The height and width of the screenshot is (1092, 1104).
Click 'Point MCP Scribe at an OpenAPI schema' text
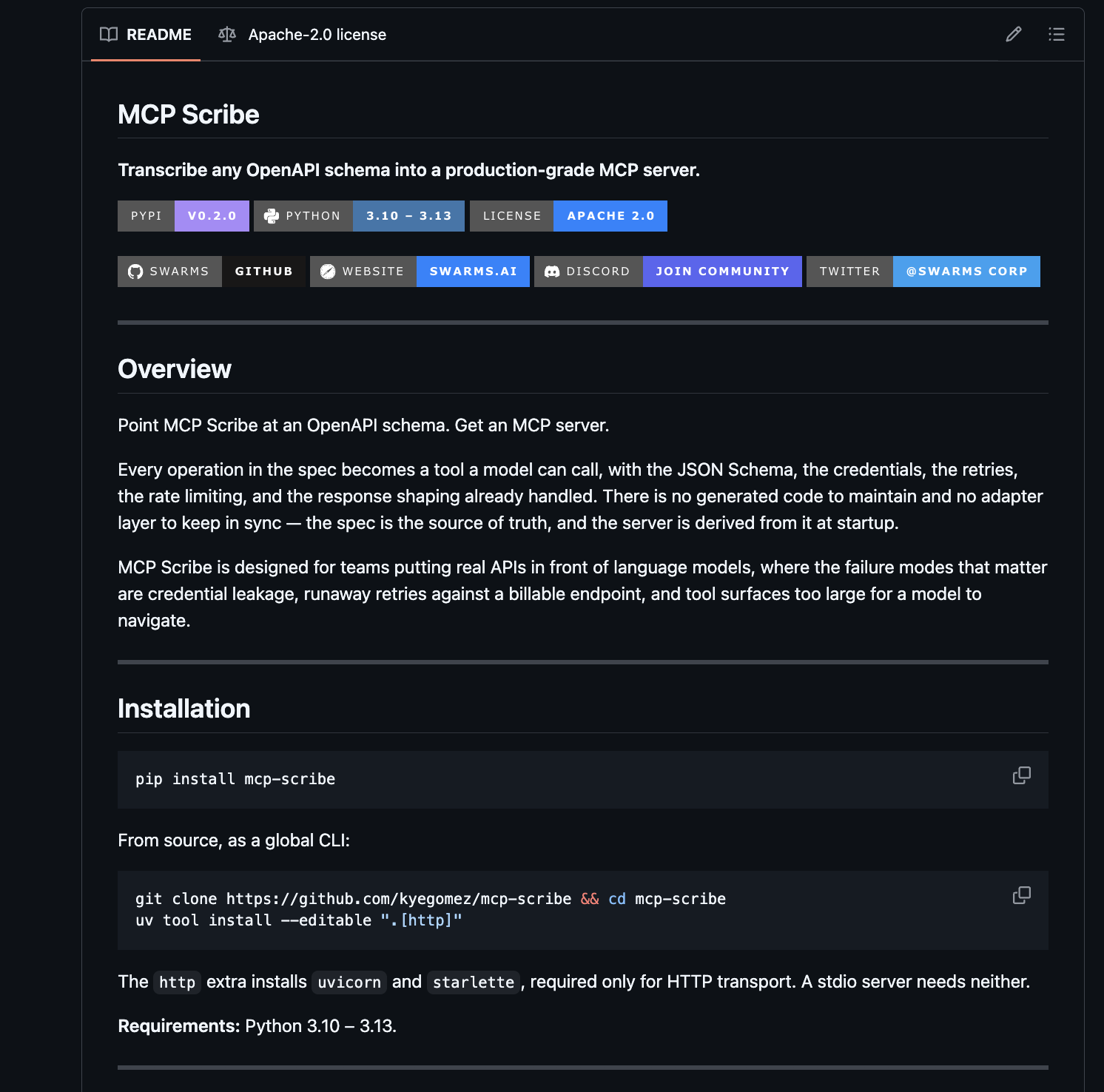pyautogui.click(x=363, y=425)
